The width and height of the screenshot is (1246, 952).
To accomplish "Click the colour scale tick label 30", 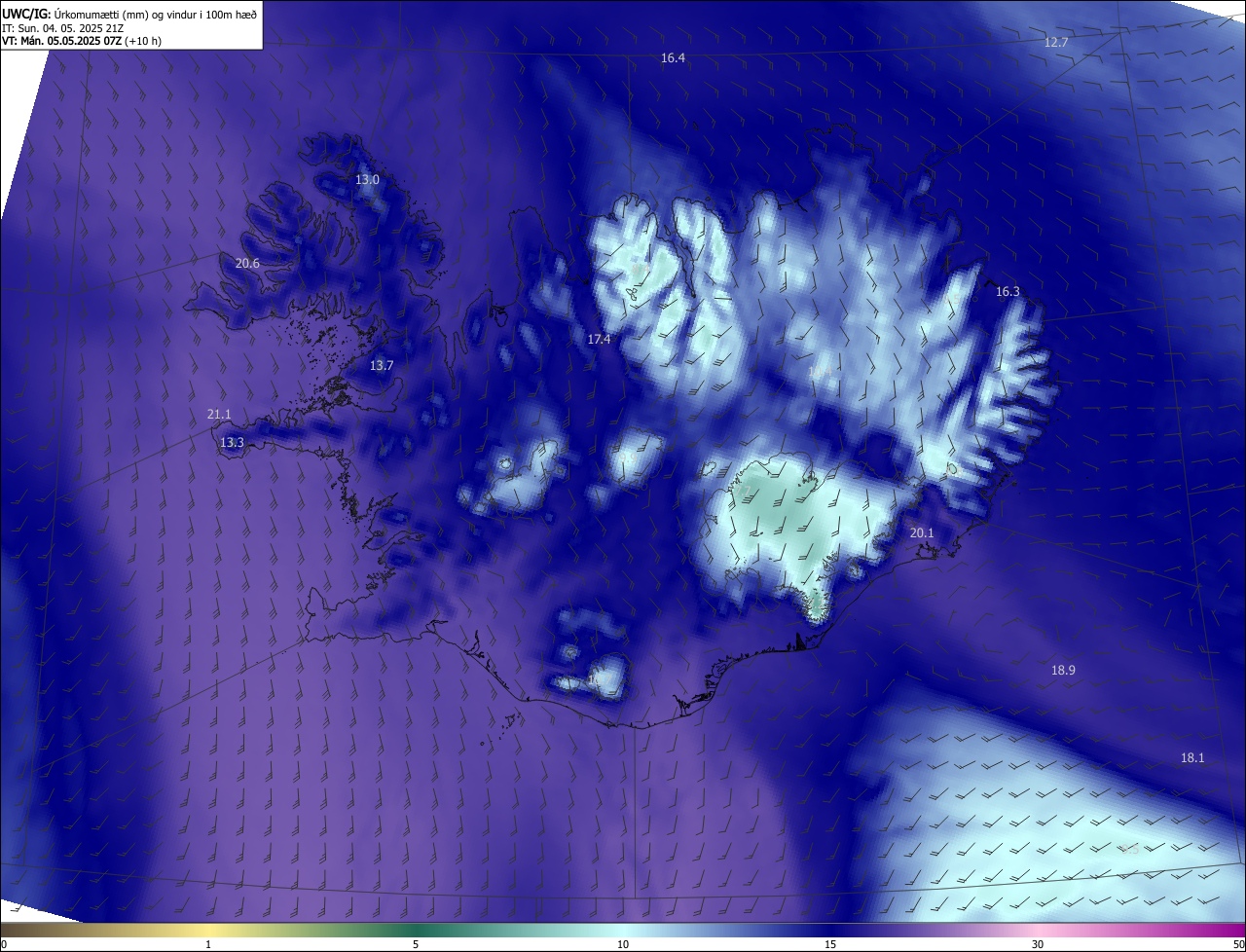I will 1038,944.
